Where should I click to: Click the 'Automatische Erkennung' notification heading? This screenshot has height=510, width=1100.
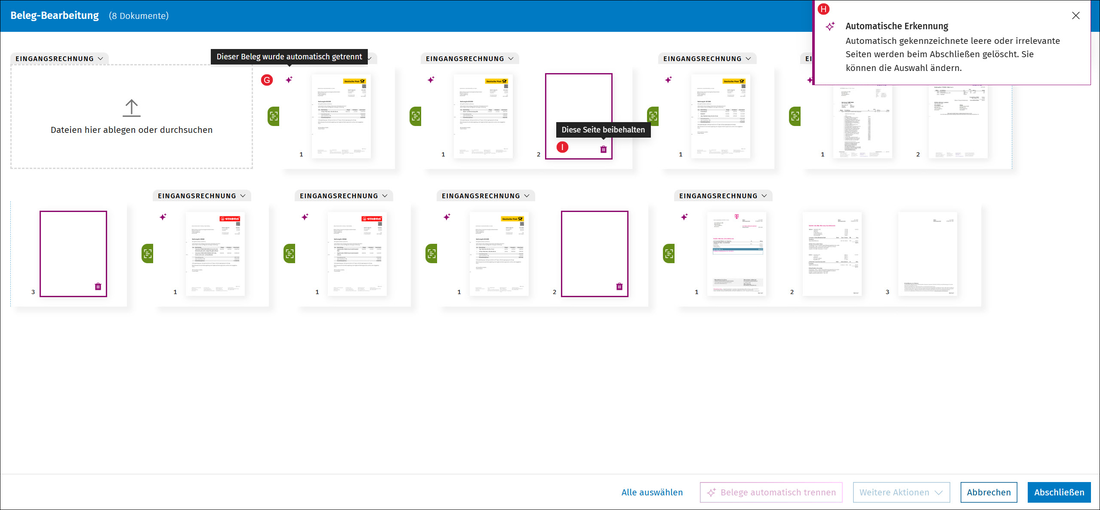click(897, 26)
